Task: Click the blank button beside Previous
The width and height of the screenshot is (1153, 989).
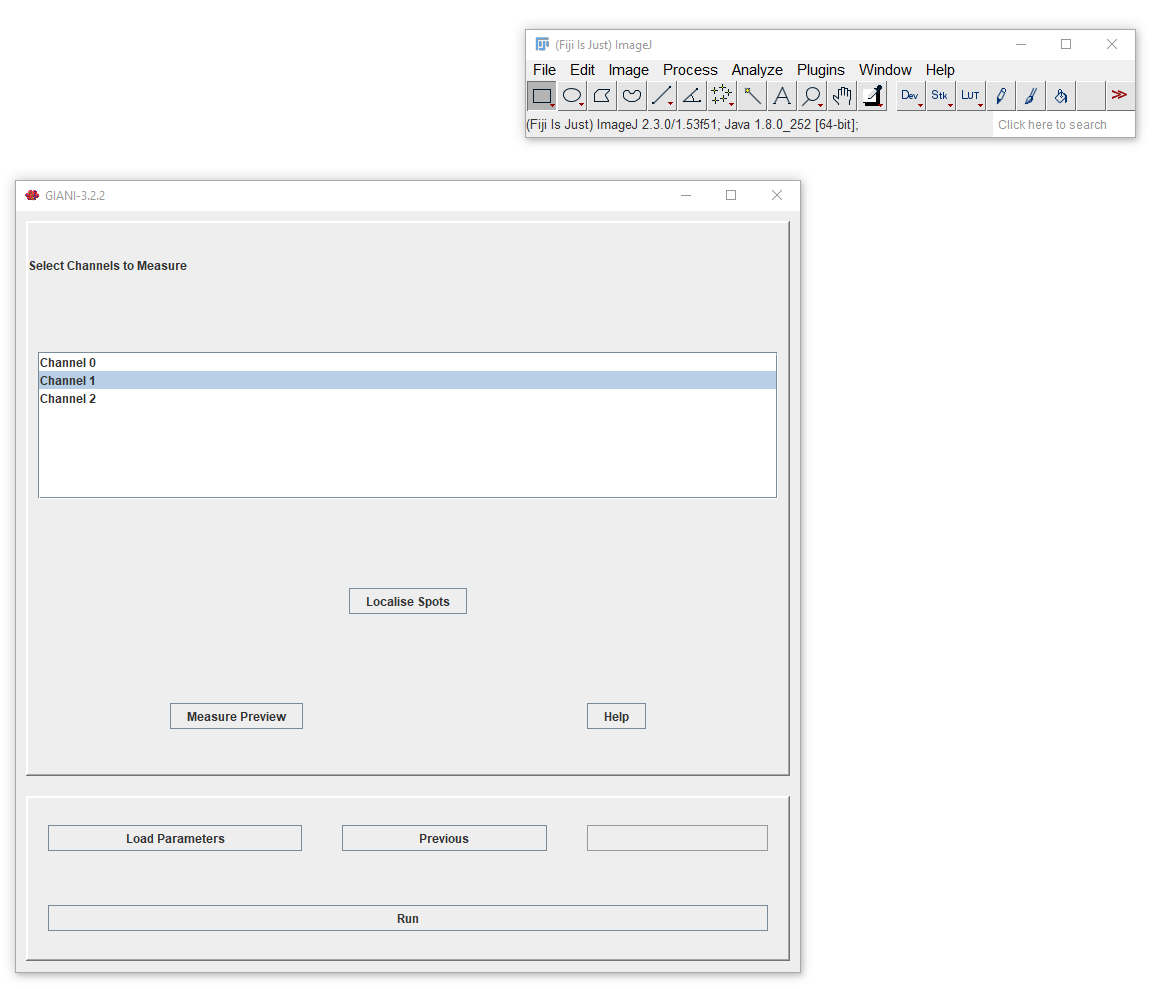Action: point(677,838)
